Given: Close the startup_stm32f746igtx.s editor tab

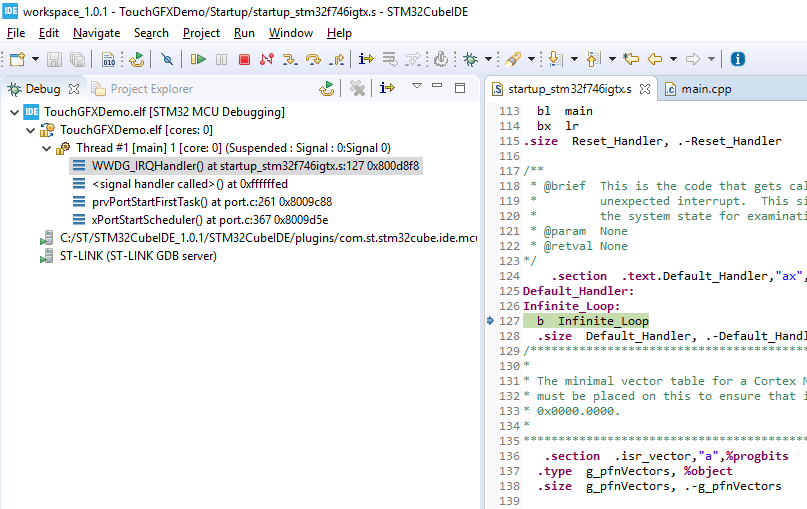Looking at the screenshot, I should click(x=645, y=89).
